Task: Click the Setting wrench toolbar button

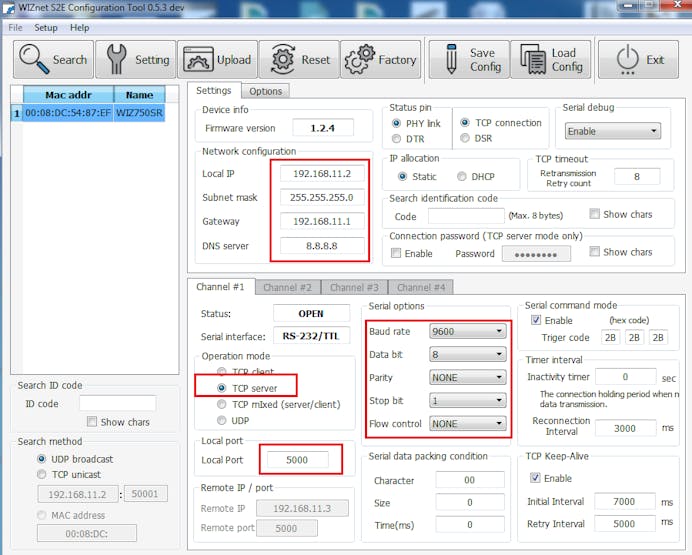Action: click(x=135, y=60)
